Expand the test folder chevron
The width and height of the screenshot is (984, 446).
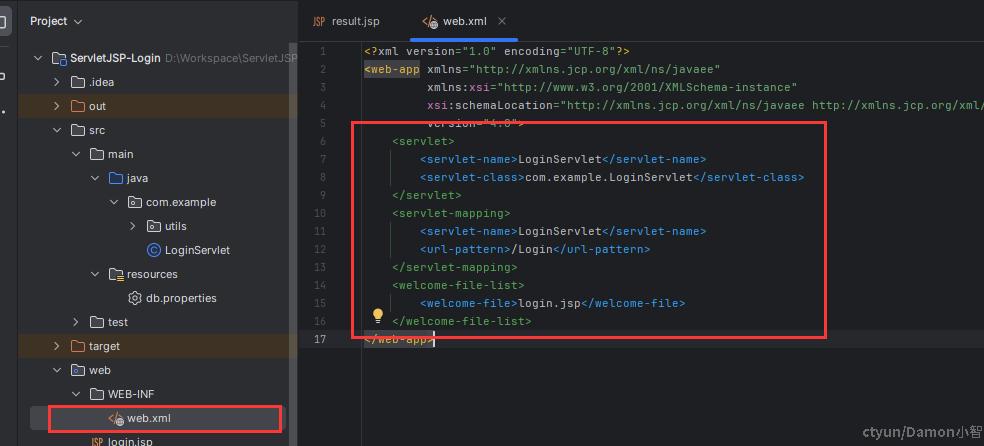pyautogui.click(x=76, y=322)
